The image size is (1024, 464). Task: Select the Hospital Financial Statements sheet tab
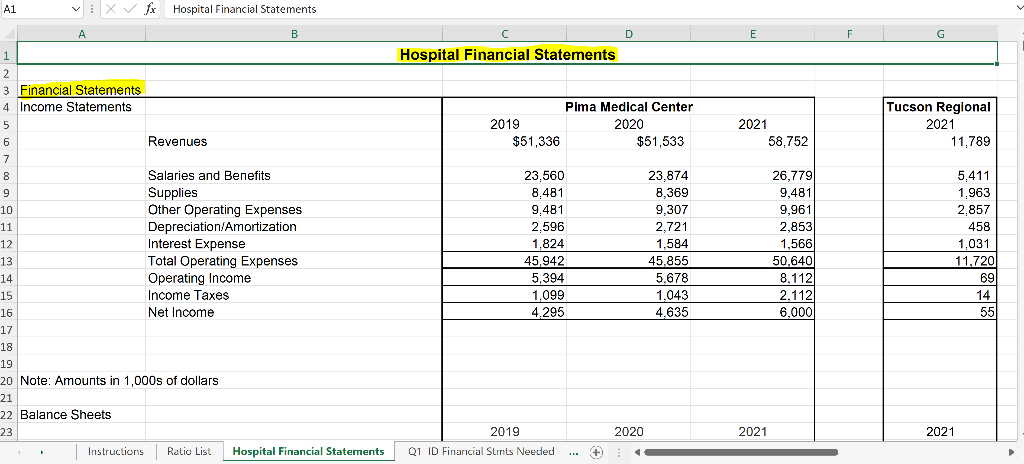pos(308,452)
